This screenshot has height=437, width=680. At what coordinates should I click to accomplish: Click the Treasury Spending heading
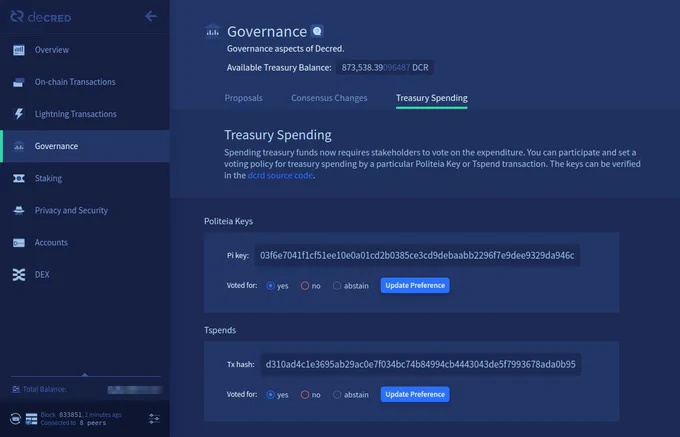[x=278, y=135]
